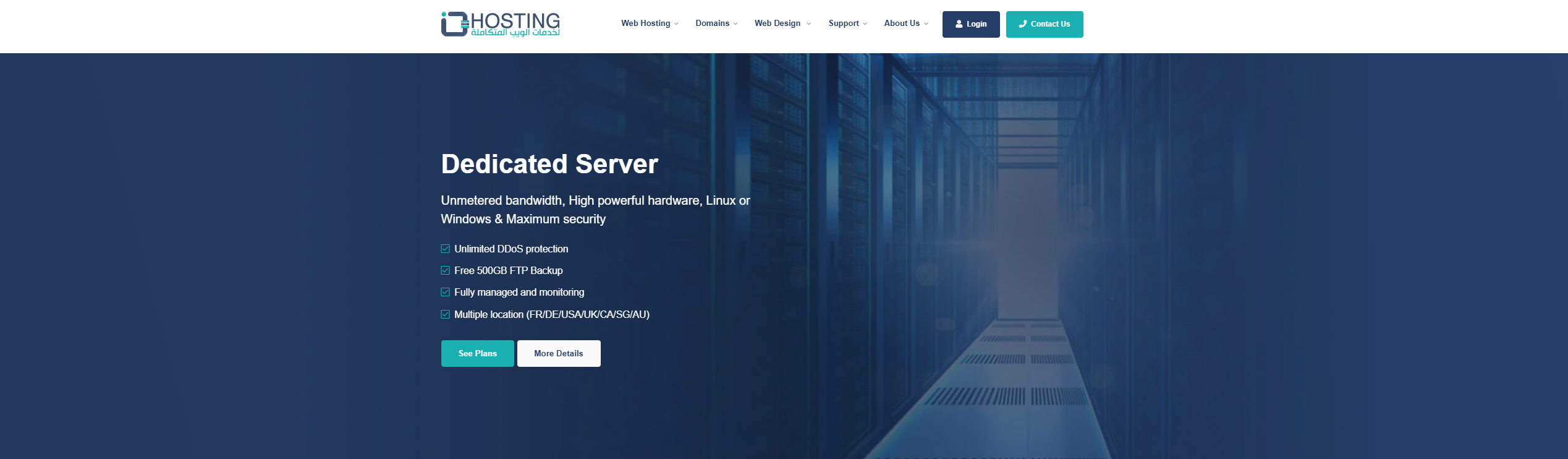Click the Contact Us button label
This screenshot has width=1568, height=459.
1050,24
